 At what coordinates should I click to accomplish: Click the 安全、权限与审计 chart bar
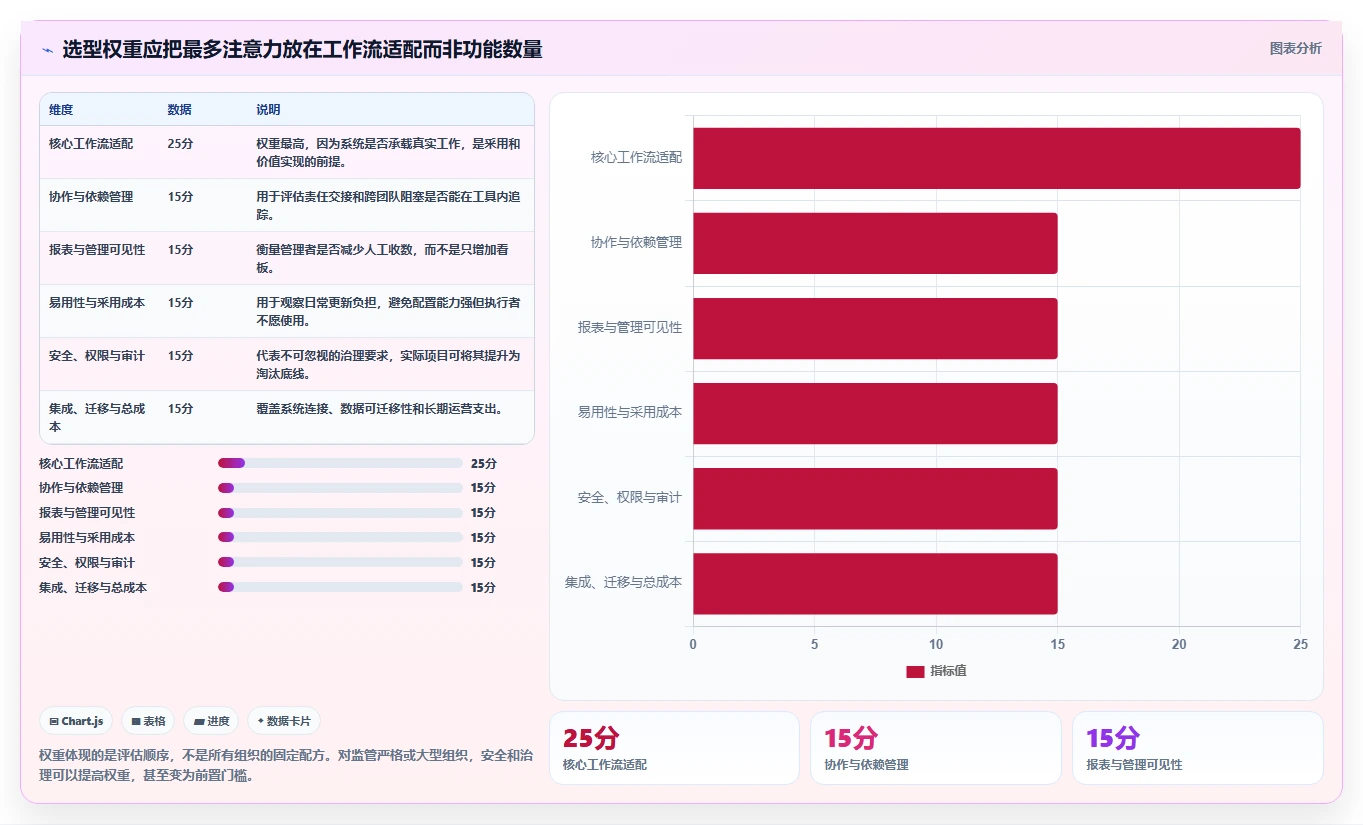point(875,498)
